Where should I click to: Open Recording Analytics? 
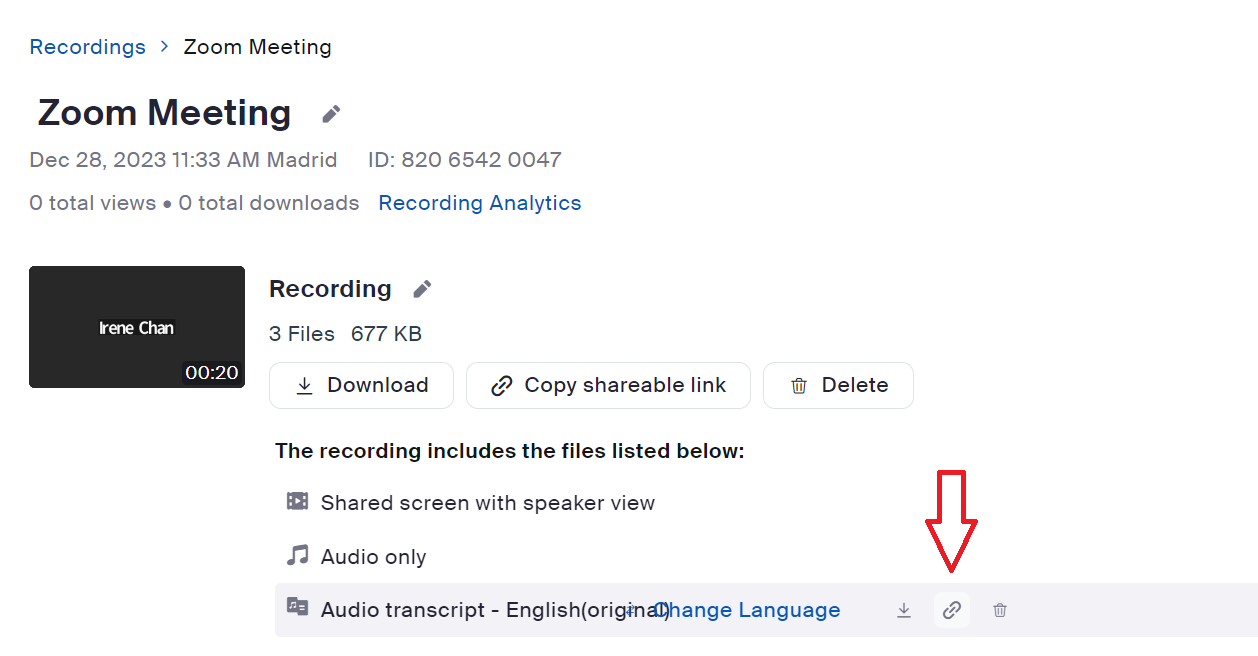coord(480,203)
